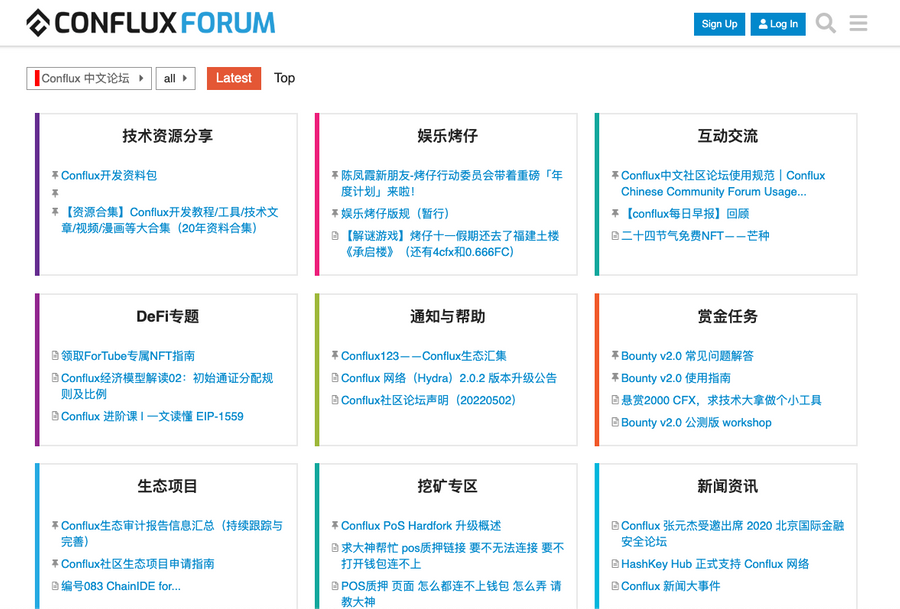900x609 pixels.
Task: Open the 赏金任务 category heading
Action: 728,316
